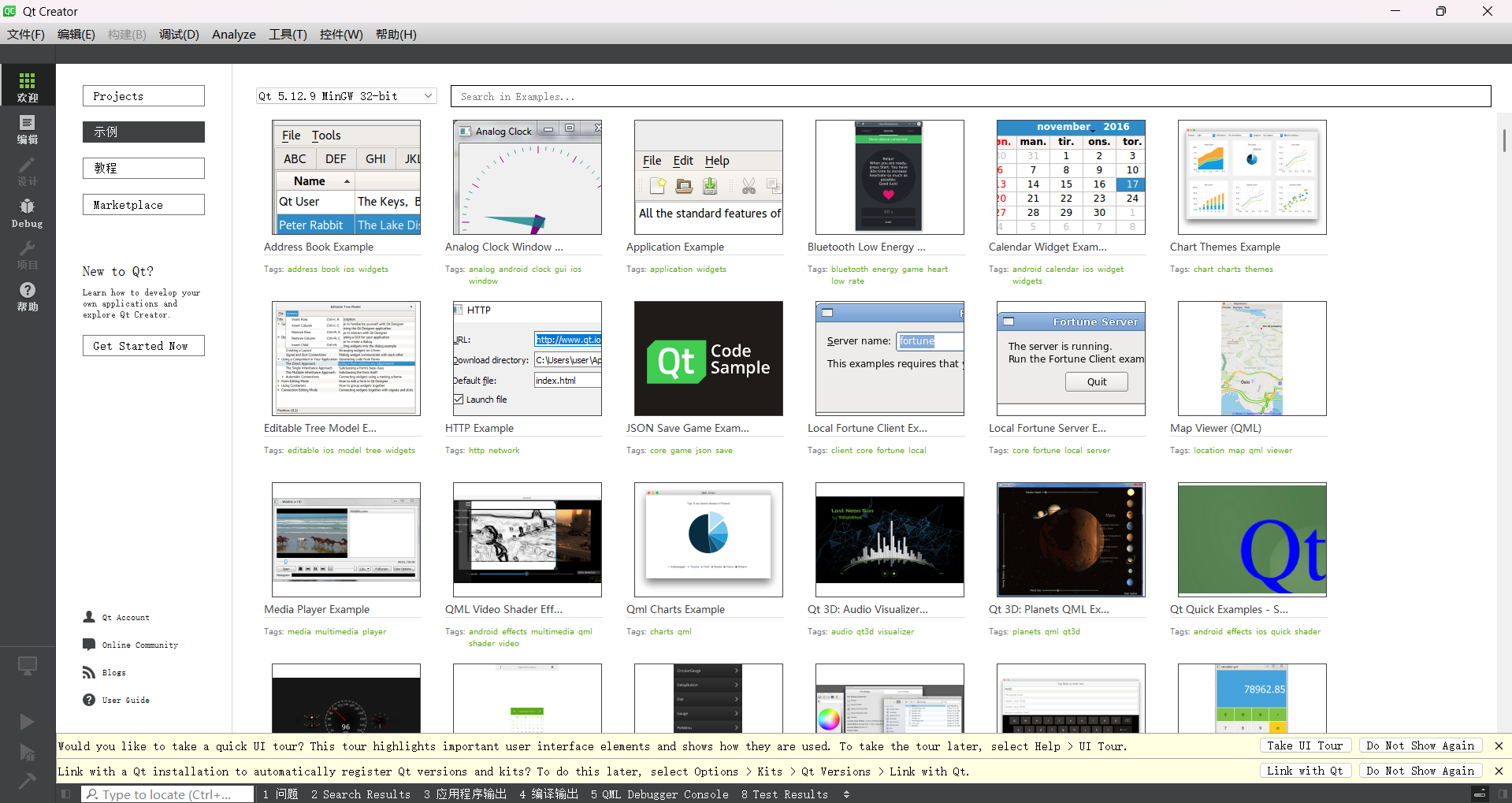
Task: Click Do Not Show Again for Link with Qt
Action: click(x=1421, y=771)
